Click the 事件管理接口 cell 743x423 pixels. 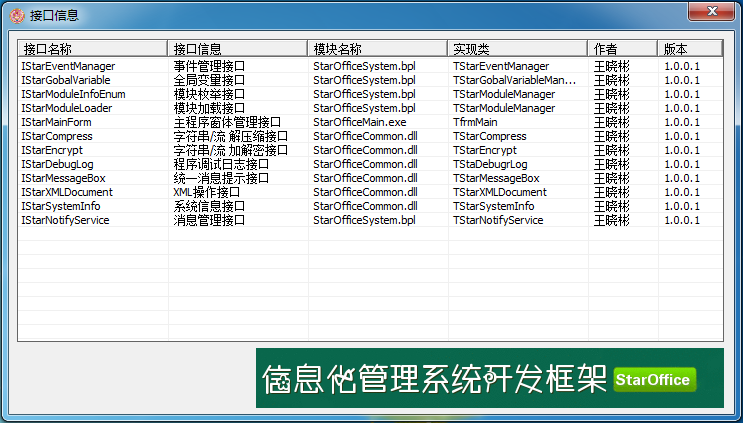(209, 66)
